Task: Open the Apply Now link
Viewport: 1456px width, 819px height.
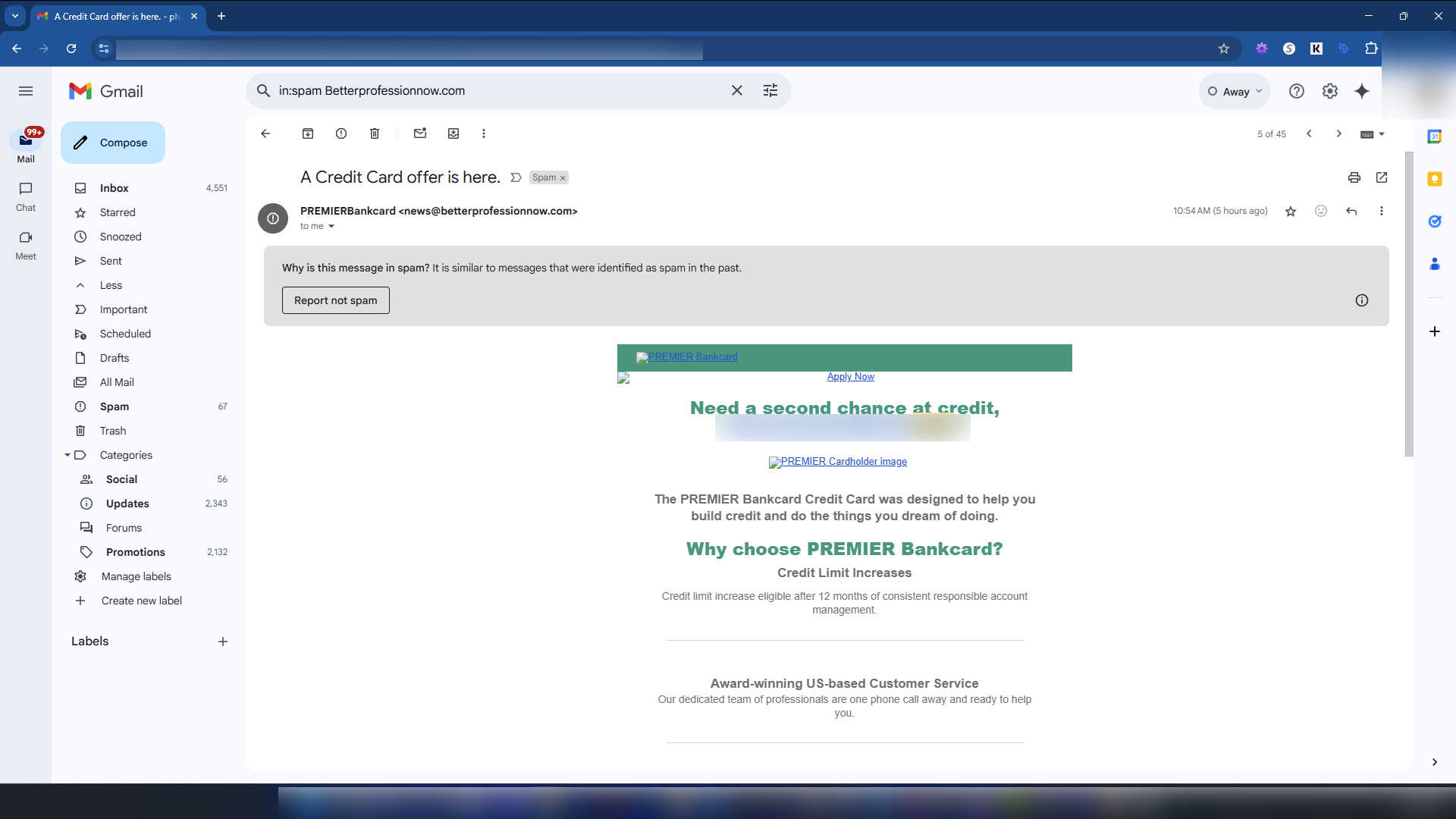Action: (850, 376)
